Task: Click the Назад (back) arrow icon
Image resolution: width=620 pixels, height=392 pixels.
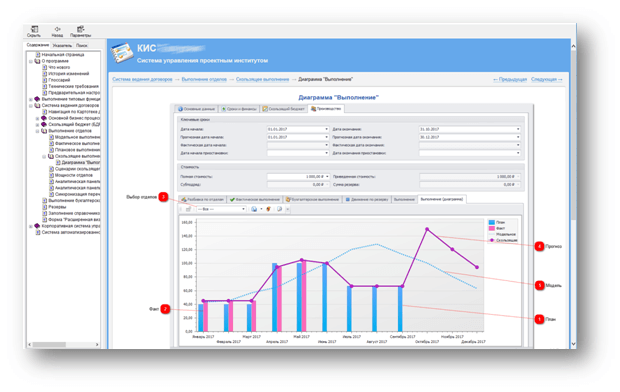Action: point(57,29)
